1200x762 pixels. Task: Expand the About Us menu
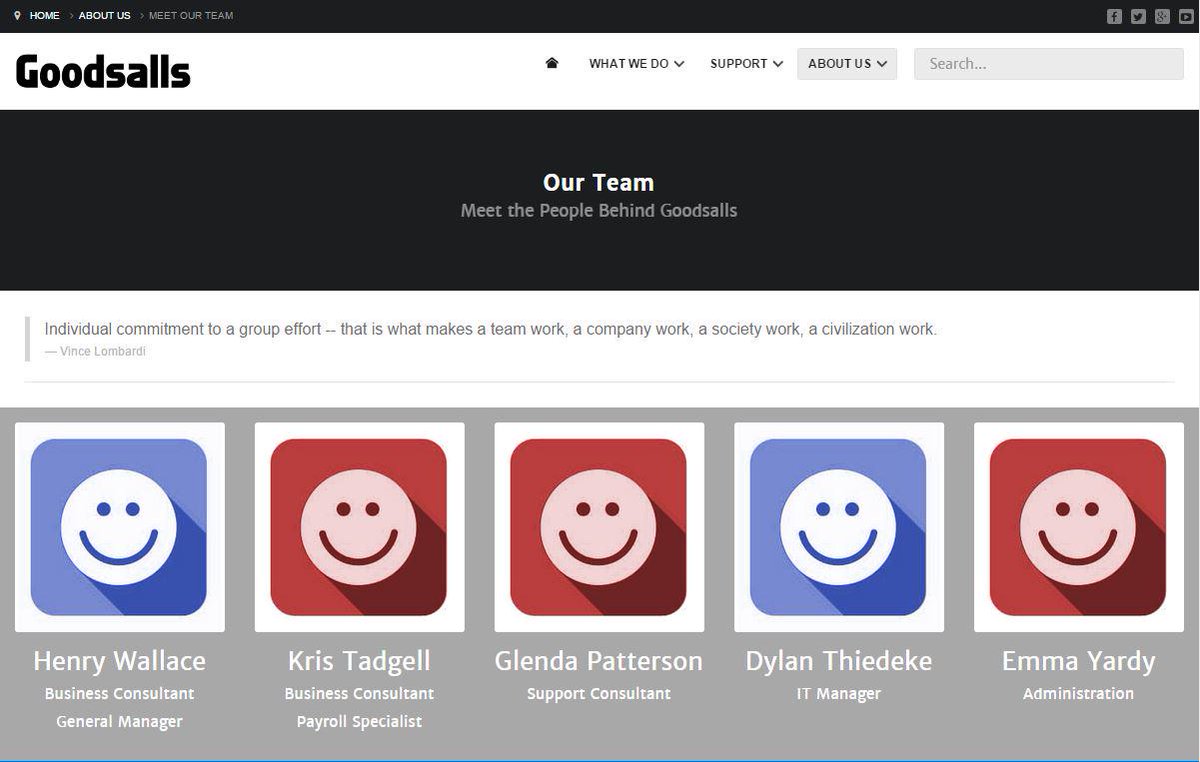click(x=847, y=63)
